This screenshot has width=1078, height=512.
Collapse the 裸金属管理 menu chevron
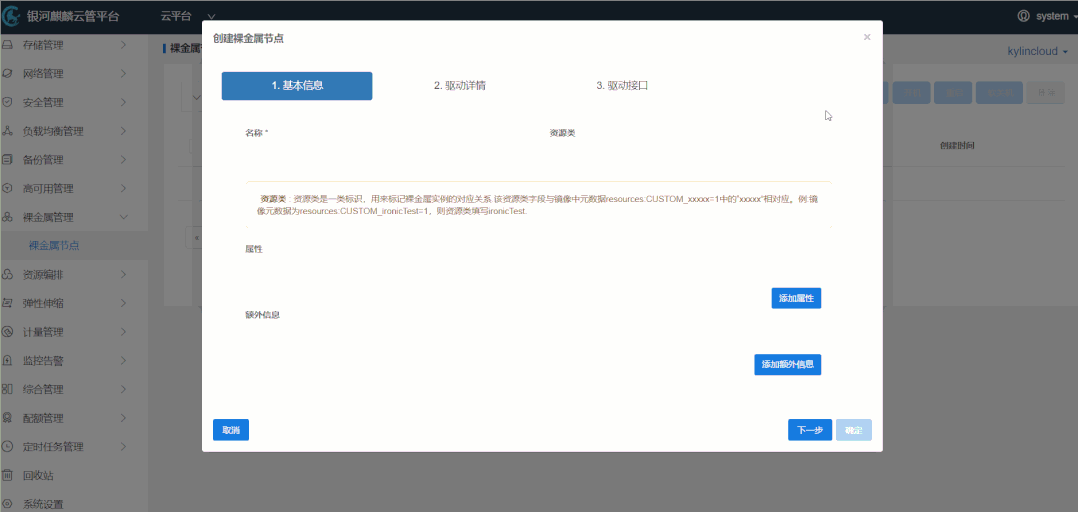click(123, 217)
